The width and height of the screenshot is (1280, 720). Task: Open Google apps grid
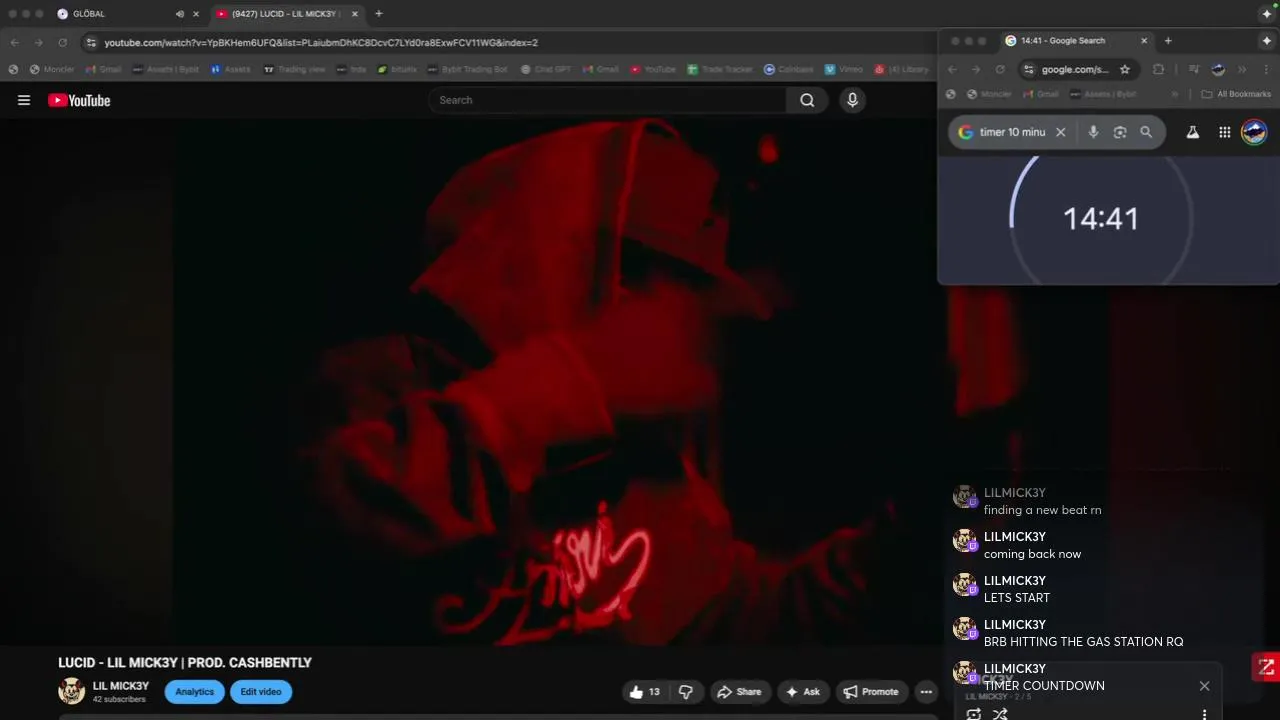click(x=1225, y=132)
